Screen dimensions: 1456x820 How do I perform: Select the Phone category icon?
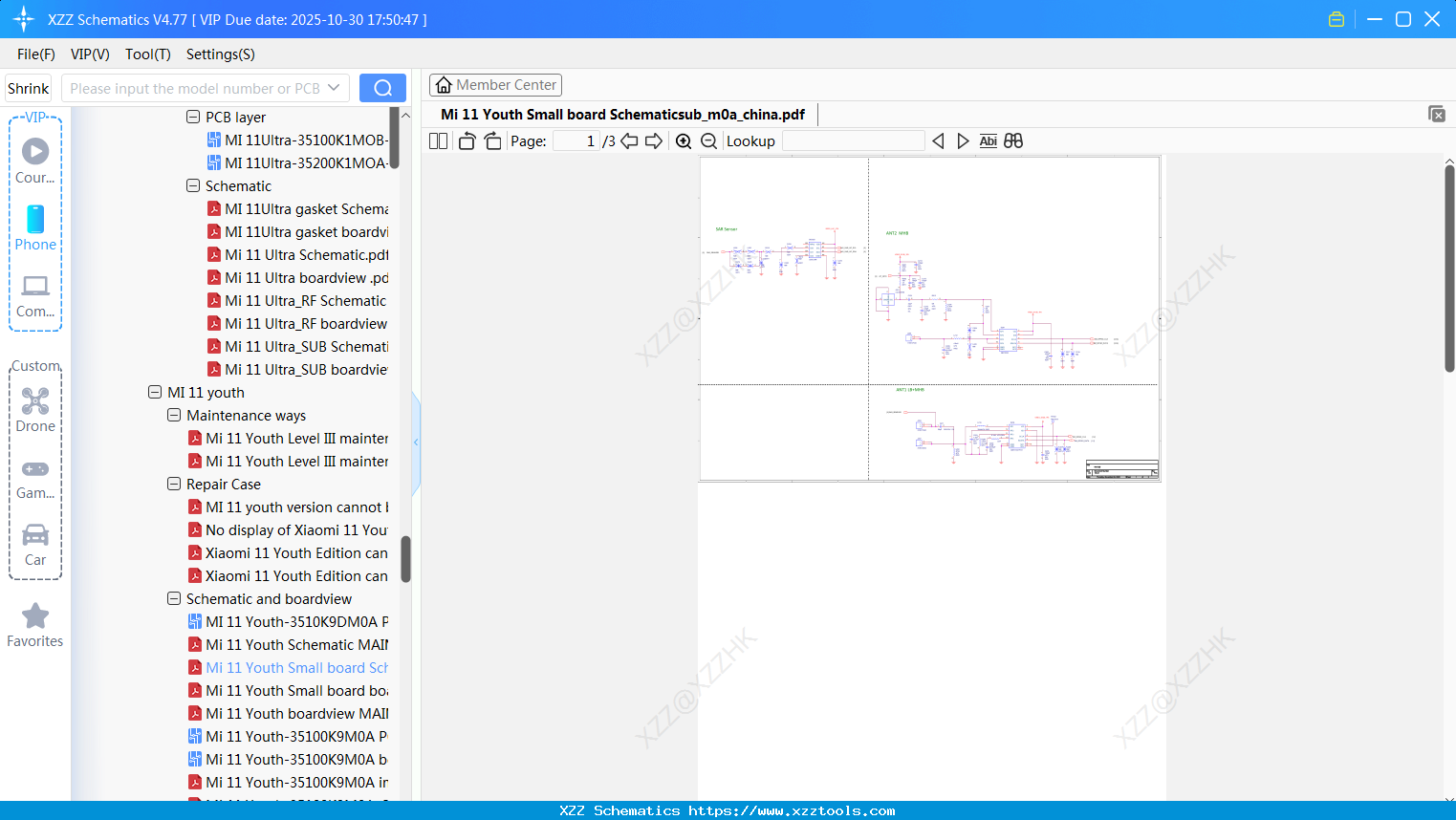[35, 227]
